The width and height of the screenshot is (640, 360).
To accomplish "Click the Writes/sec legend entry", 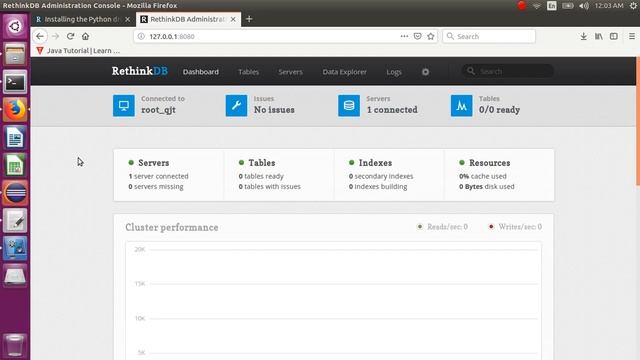I will [516, 227].
